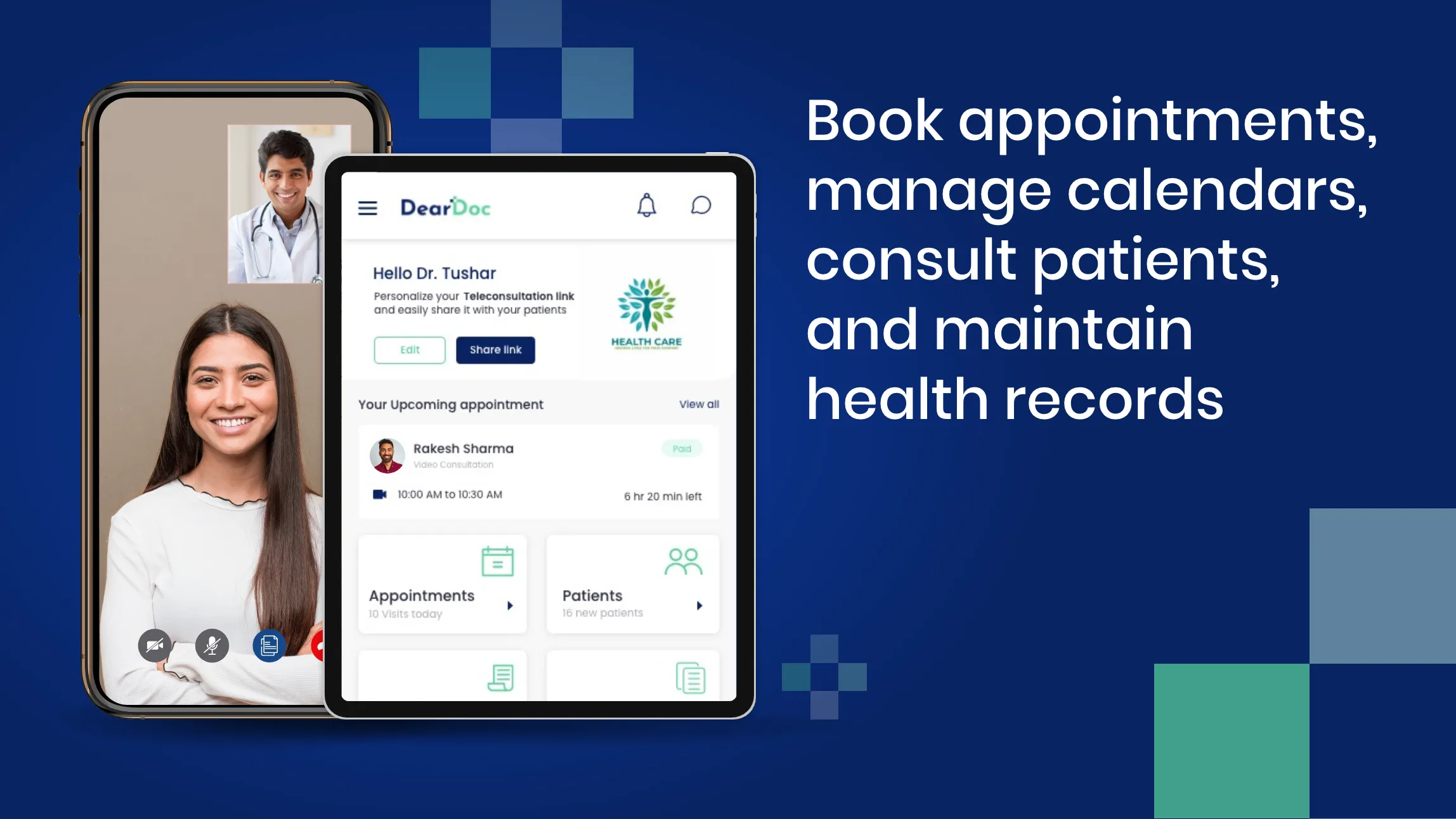Click the messaging chat icon
Screen dimensions: 1456x819
click(x=700, y=206)
